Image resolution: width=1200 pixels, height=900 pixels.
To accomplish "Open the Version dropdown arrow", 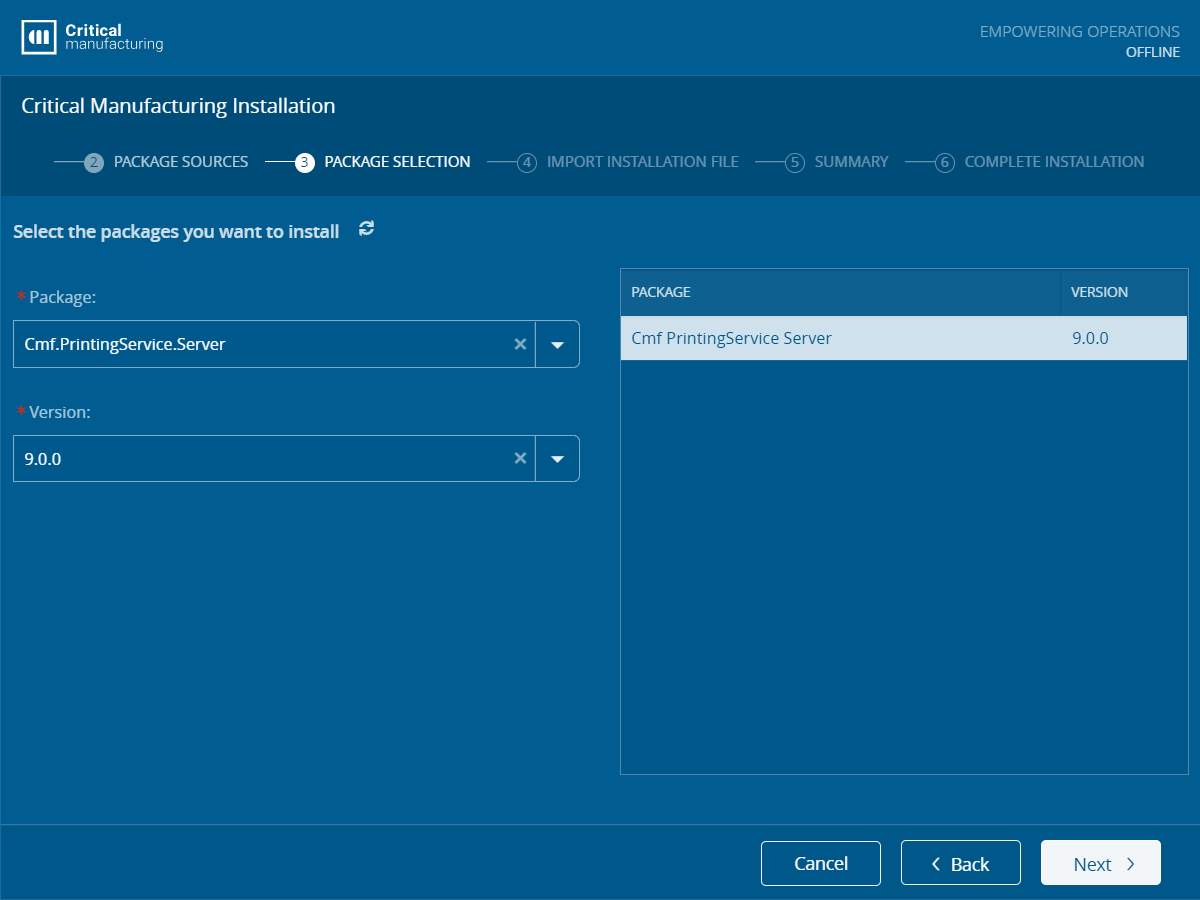I will (558, 458).
